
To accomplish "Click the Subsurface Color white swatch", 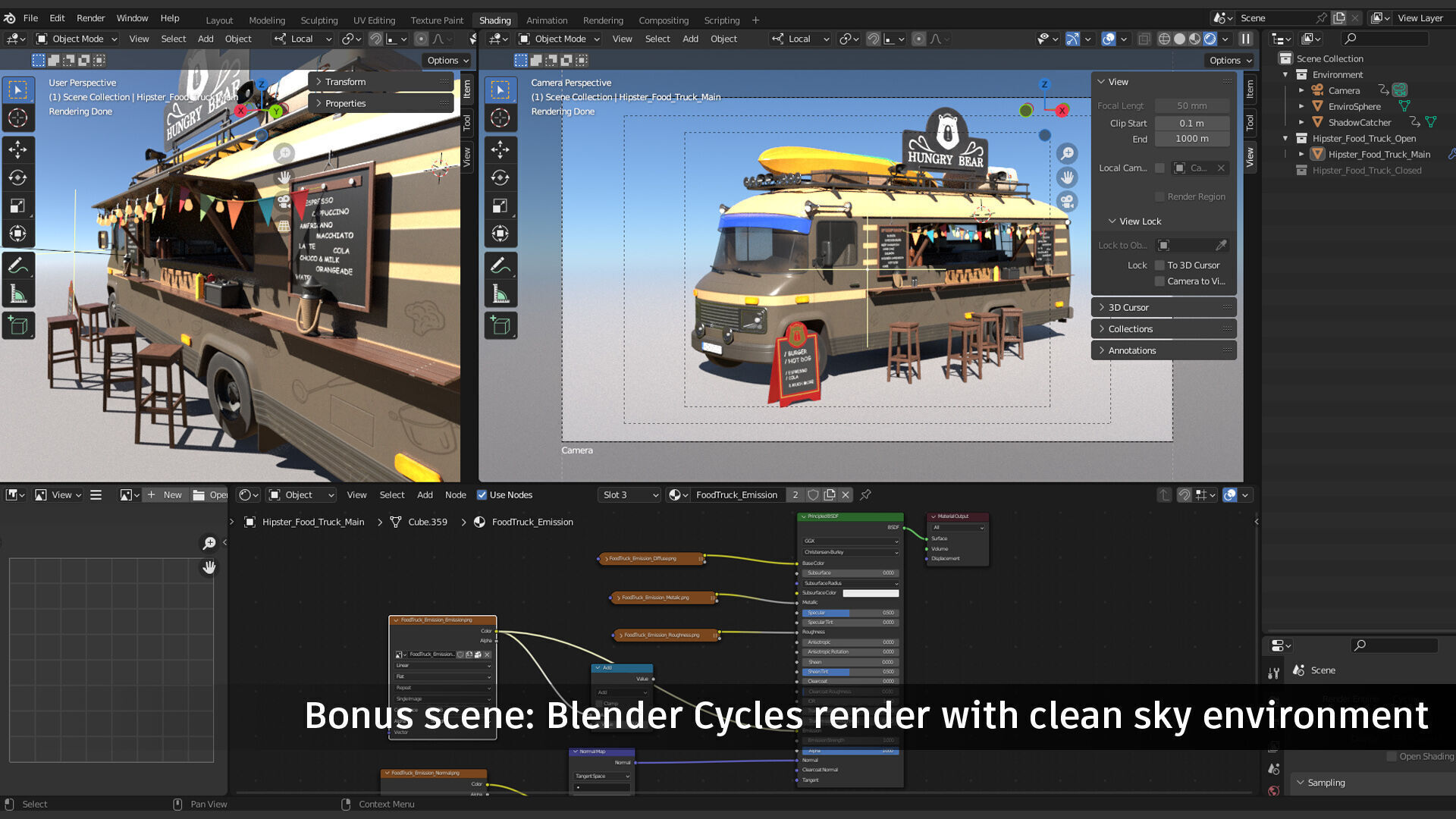I will pyautogui.click(x=870, y=593).
